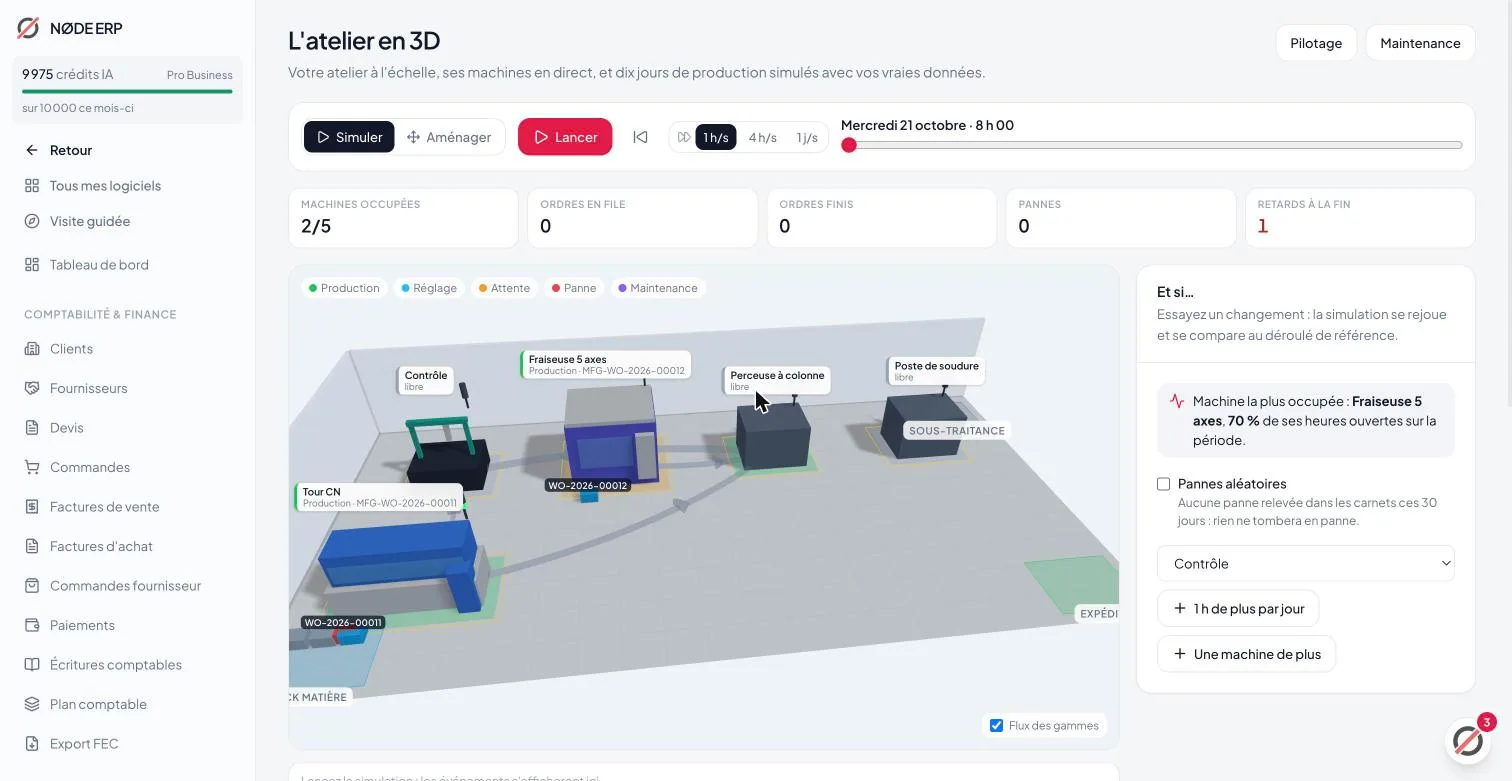1512x781 pixels.
Task: Click the Commandes cart icon
Action: (x=32, y=467)
